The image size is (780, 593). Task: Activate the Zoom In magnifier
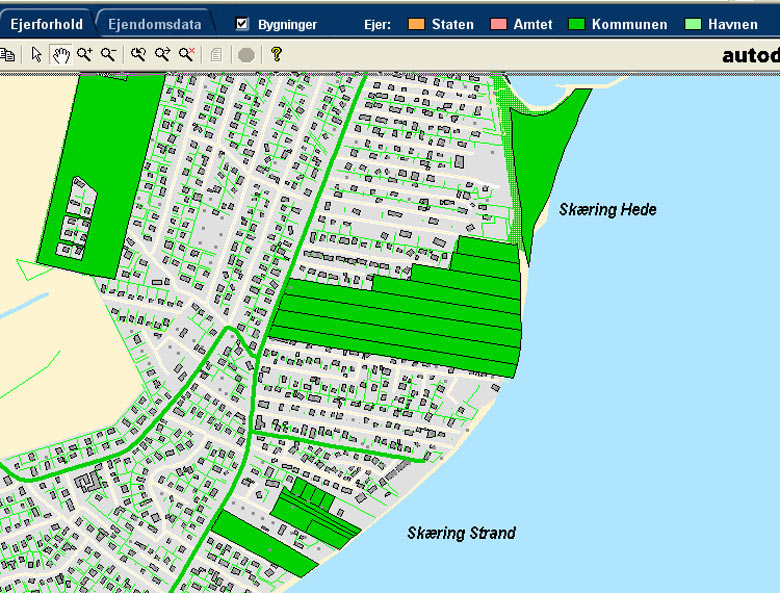click(85, 55)
